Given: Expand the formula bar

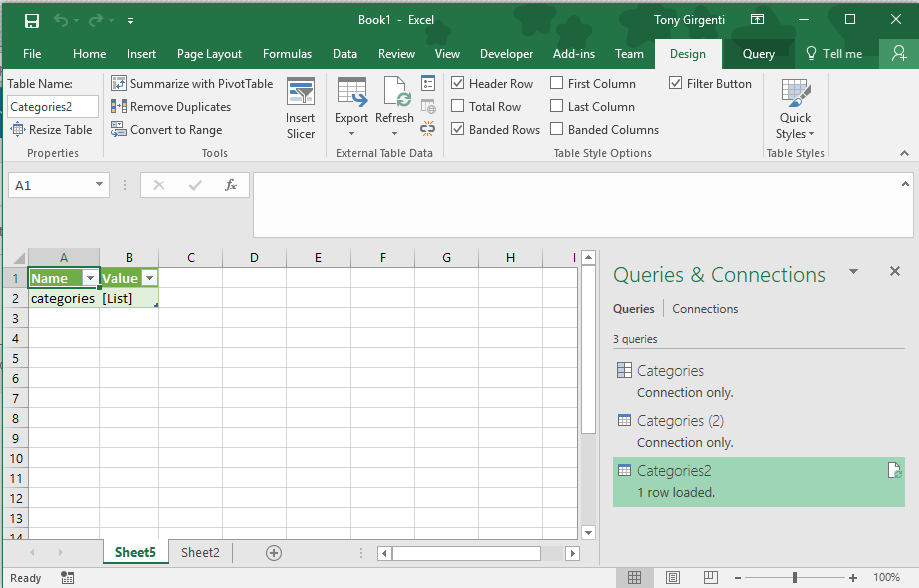Looking at the screenshot, I should point(905,184).
